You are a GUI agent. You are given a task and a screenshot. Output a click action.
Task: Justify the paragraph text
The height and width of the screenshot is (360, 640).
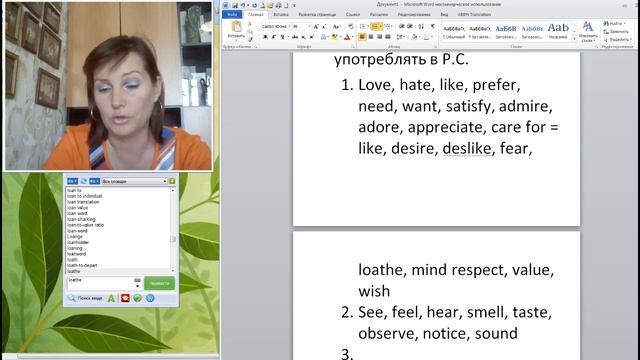coord(388,37)
